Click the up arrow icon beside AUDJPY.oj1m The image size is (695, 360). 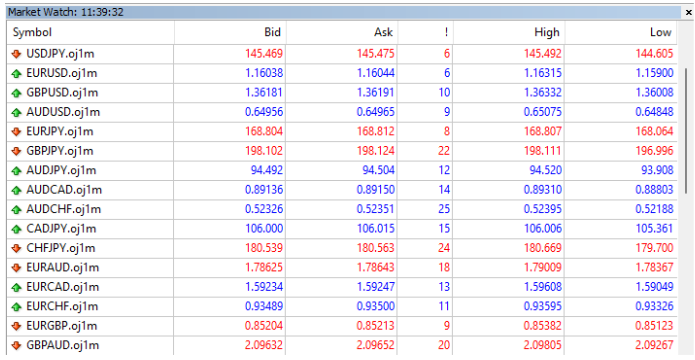click(x=16, y=171)
